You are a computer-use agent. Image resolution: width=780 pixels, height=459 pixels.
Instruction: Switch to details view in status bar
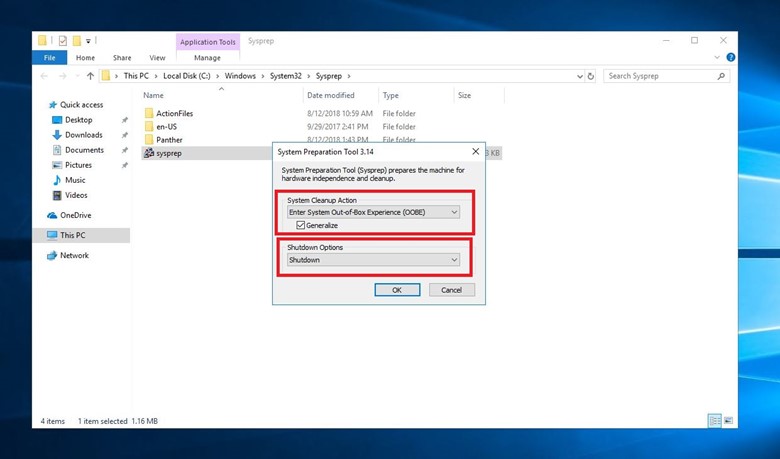[714, 420]
